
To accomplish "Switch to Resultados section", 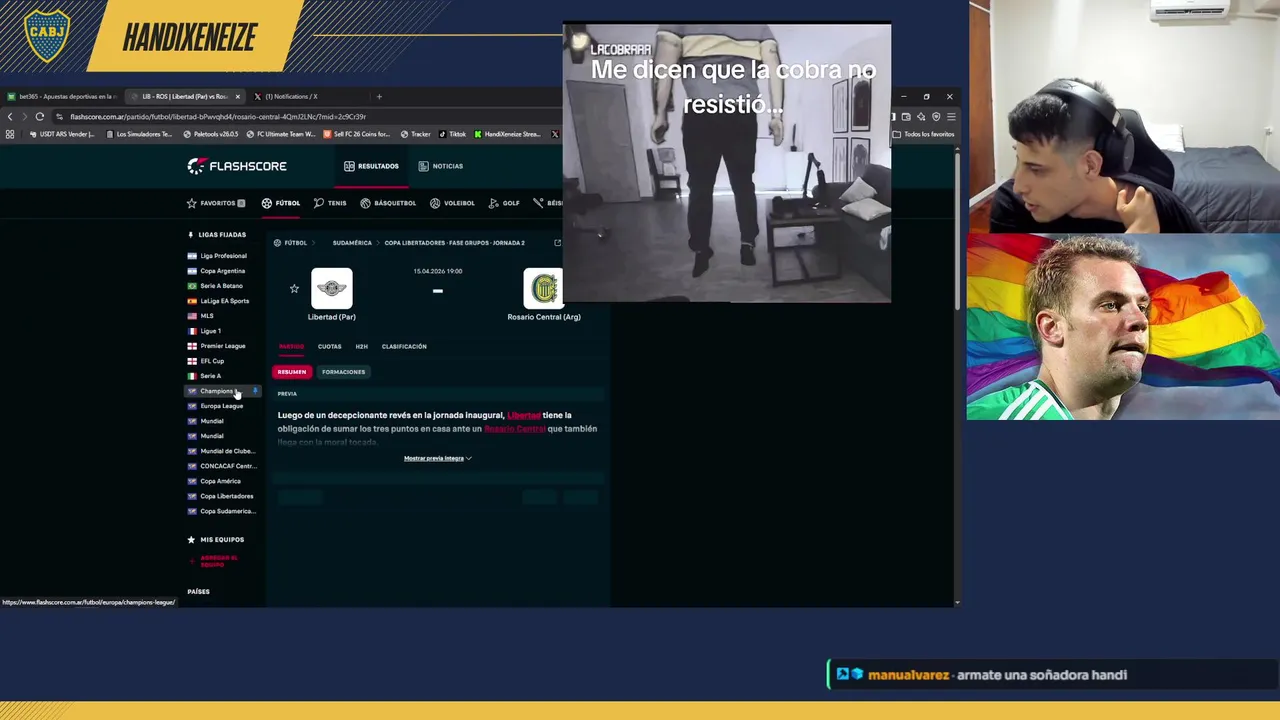I will pyautogui.click(x=371, y=166).
